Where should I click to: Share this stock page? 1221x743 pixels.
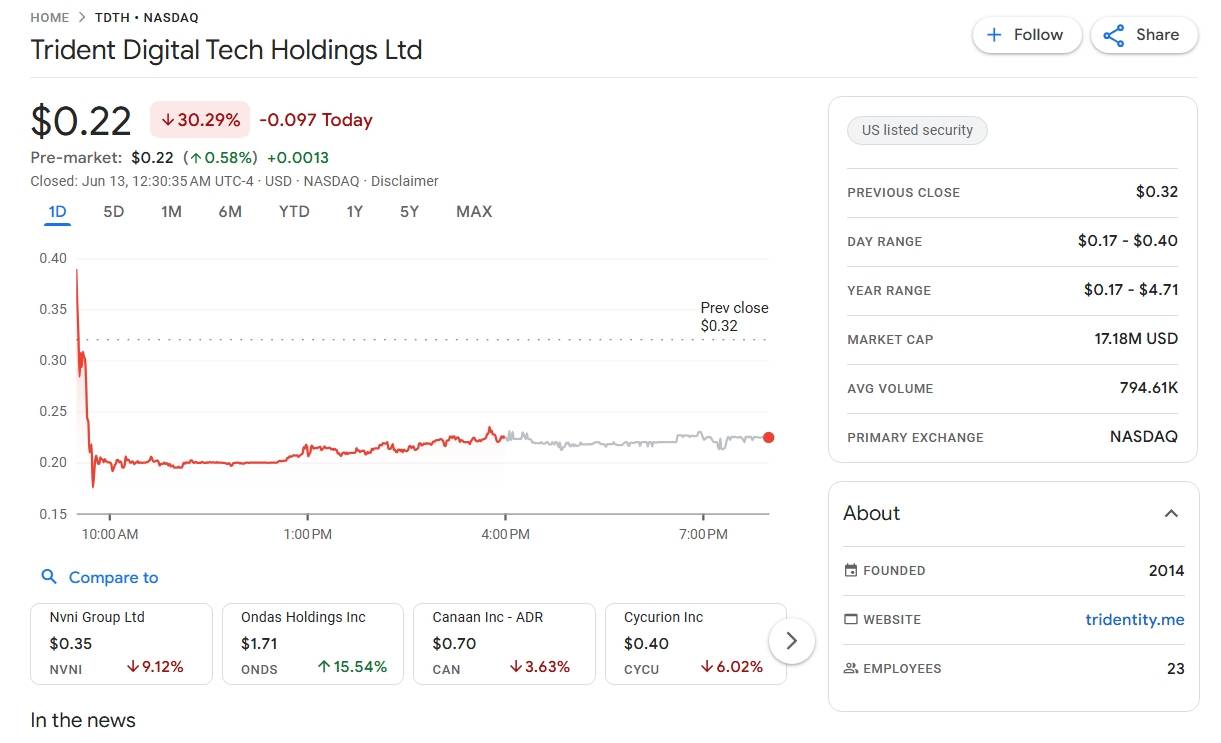click(x=1144, y=35)
